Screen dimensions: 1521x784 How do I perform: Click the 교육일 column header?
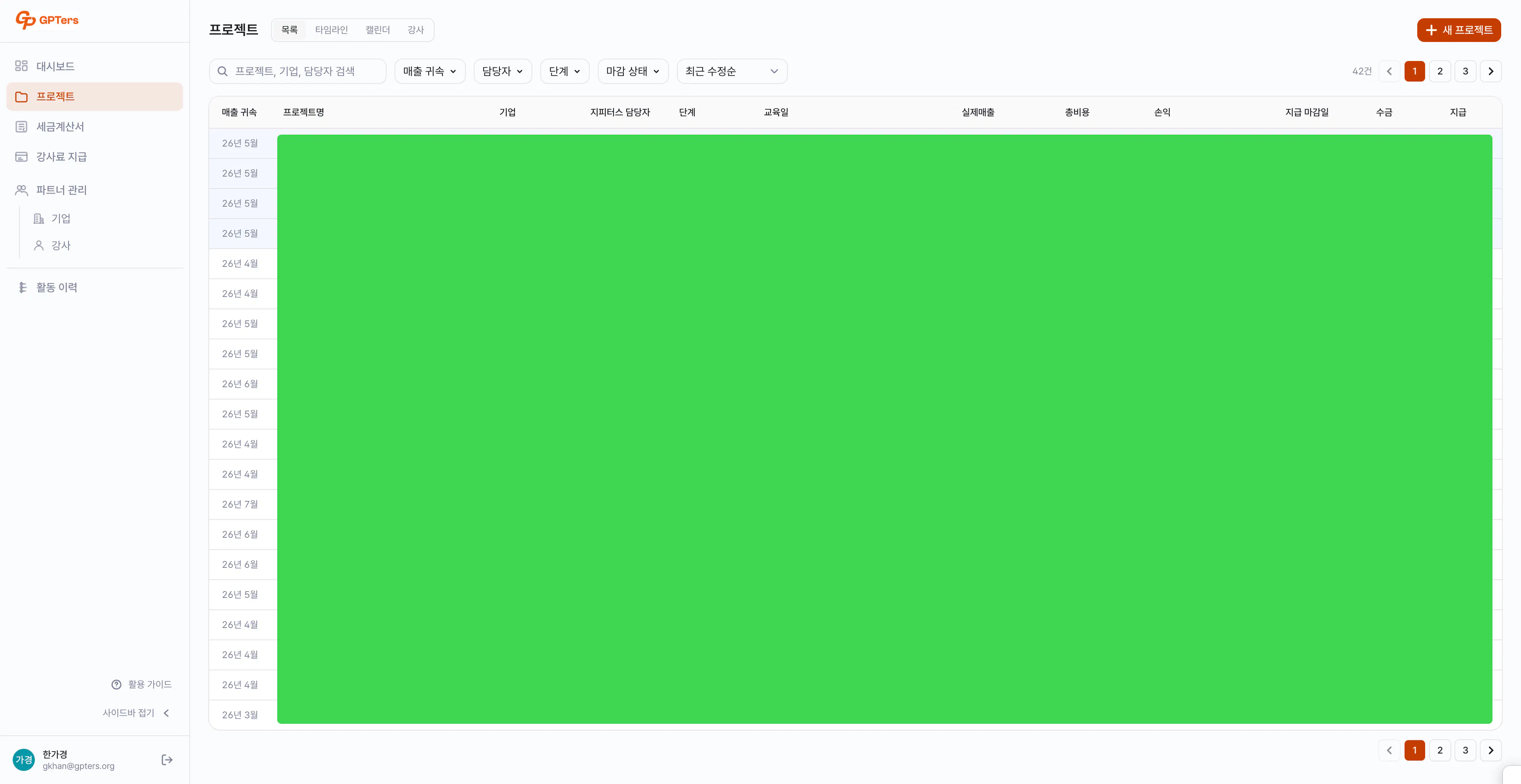tap(776, 112)
